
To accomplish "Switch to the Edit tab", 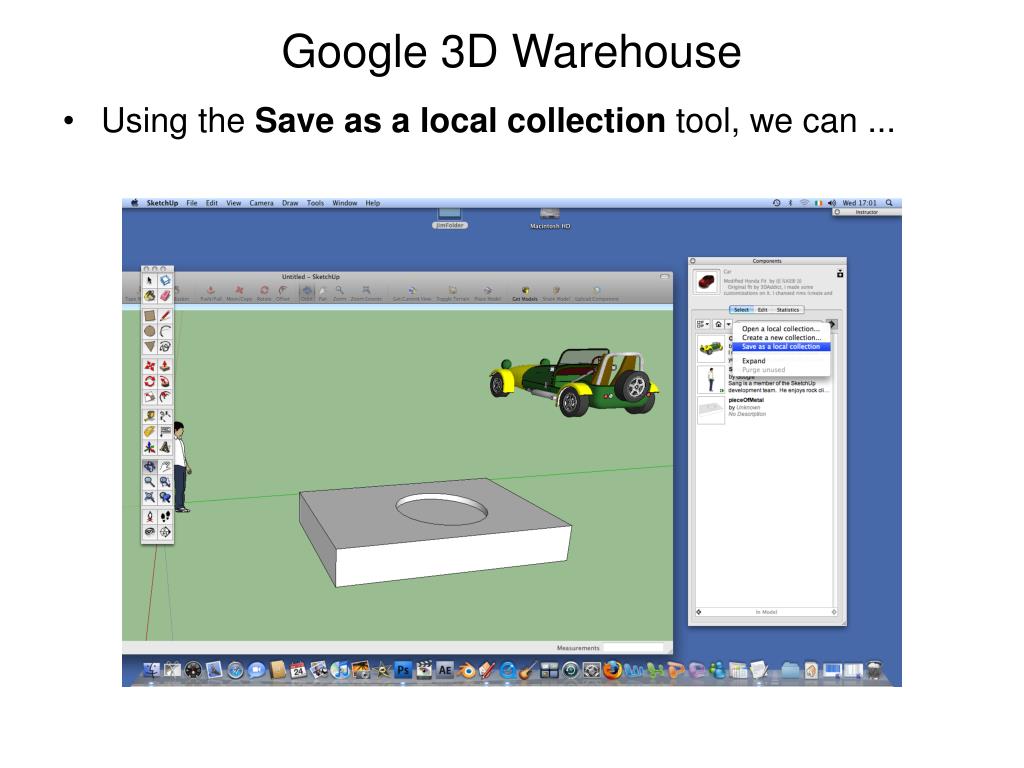I will (x=762, y=310).
